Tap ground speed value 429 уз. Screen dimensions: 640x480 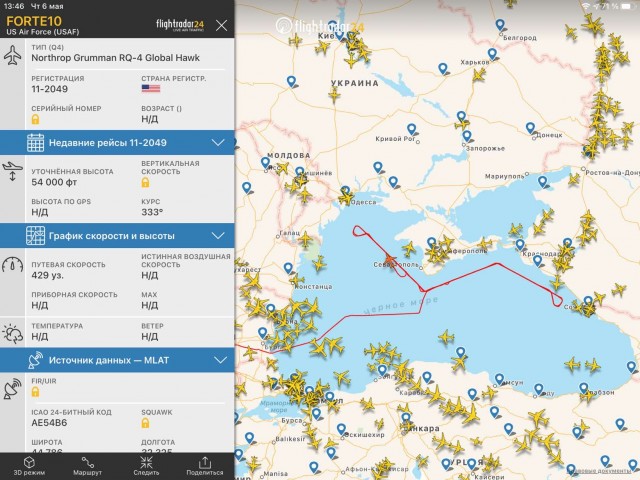point(48,275)
